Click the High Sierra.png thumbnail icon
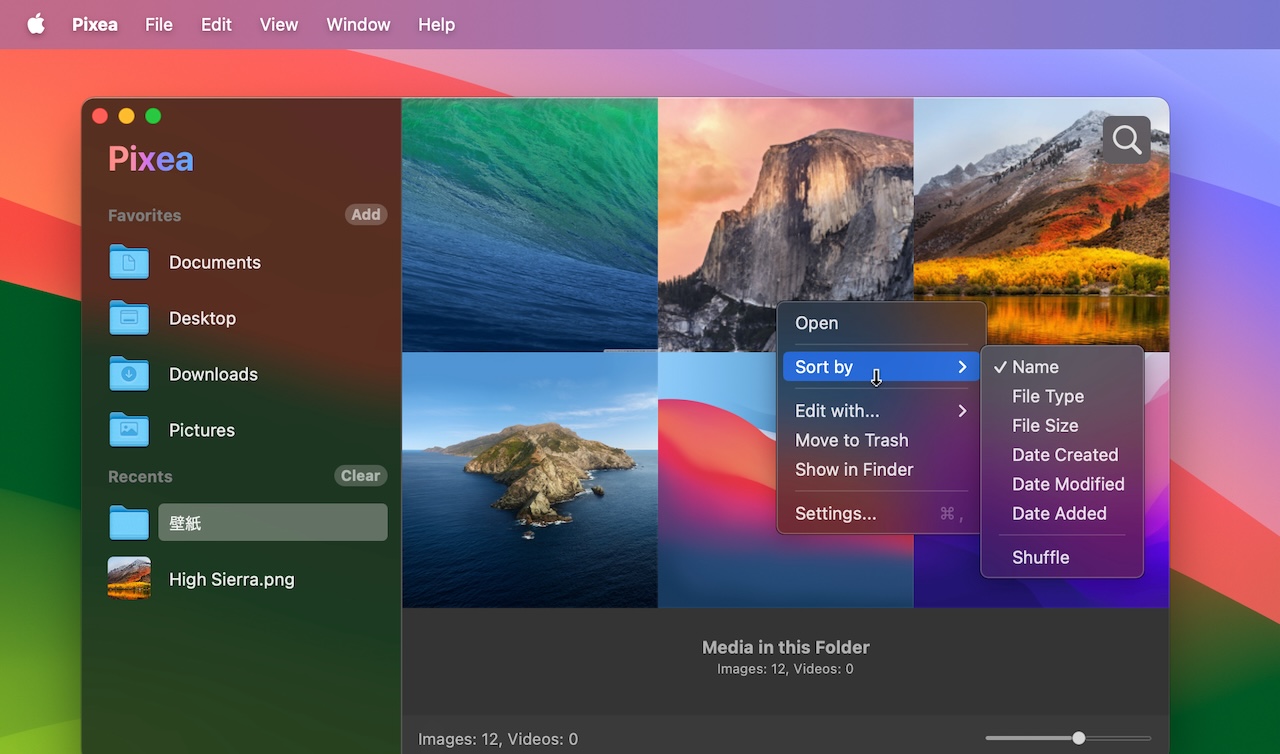 [129, 579]
